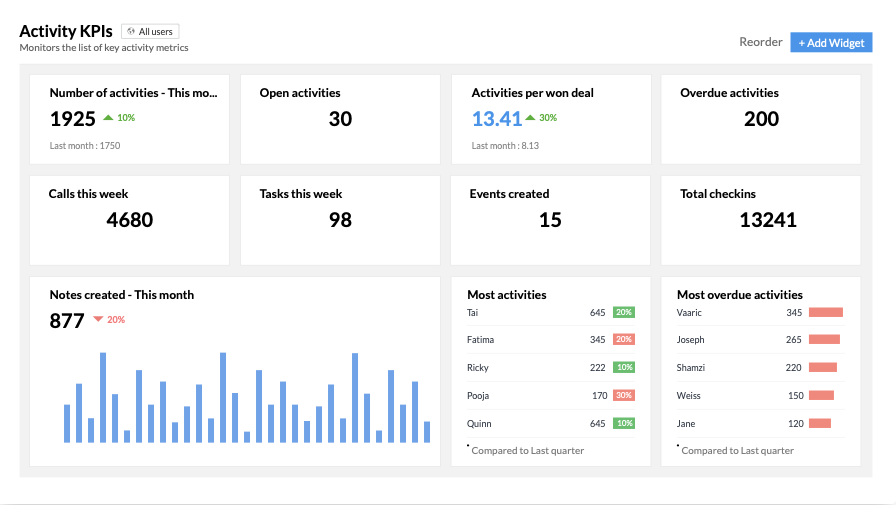The height and width of the screenshot is (505, 896).
Task: Click Jane's overdue activities bar
Action: tap(820, 423)
